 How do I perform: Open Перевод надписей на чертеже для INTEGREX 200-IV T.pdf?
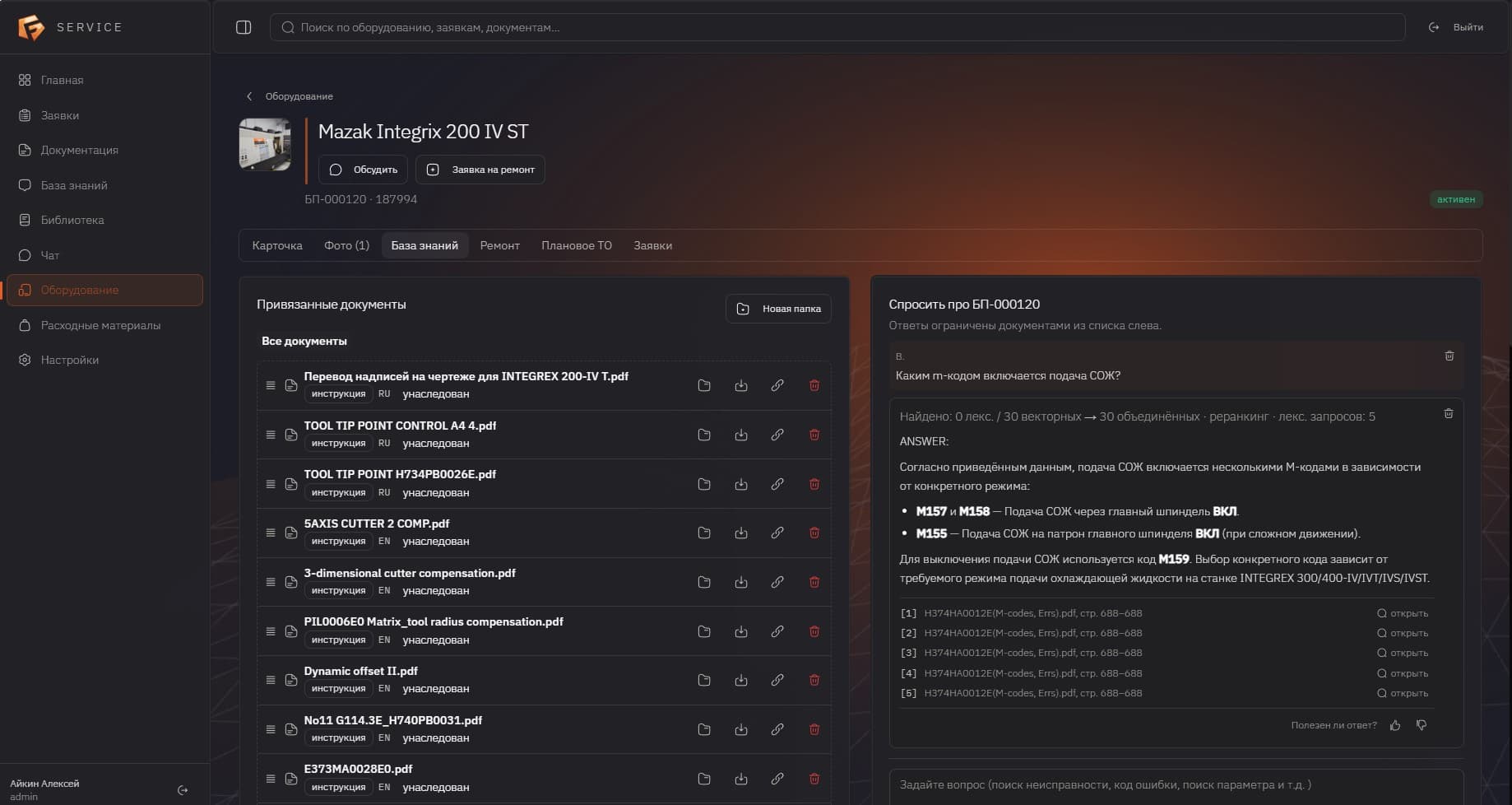coord(466,376)
